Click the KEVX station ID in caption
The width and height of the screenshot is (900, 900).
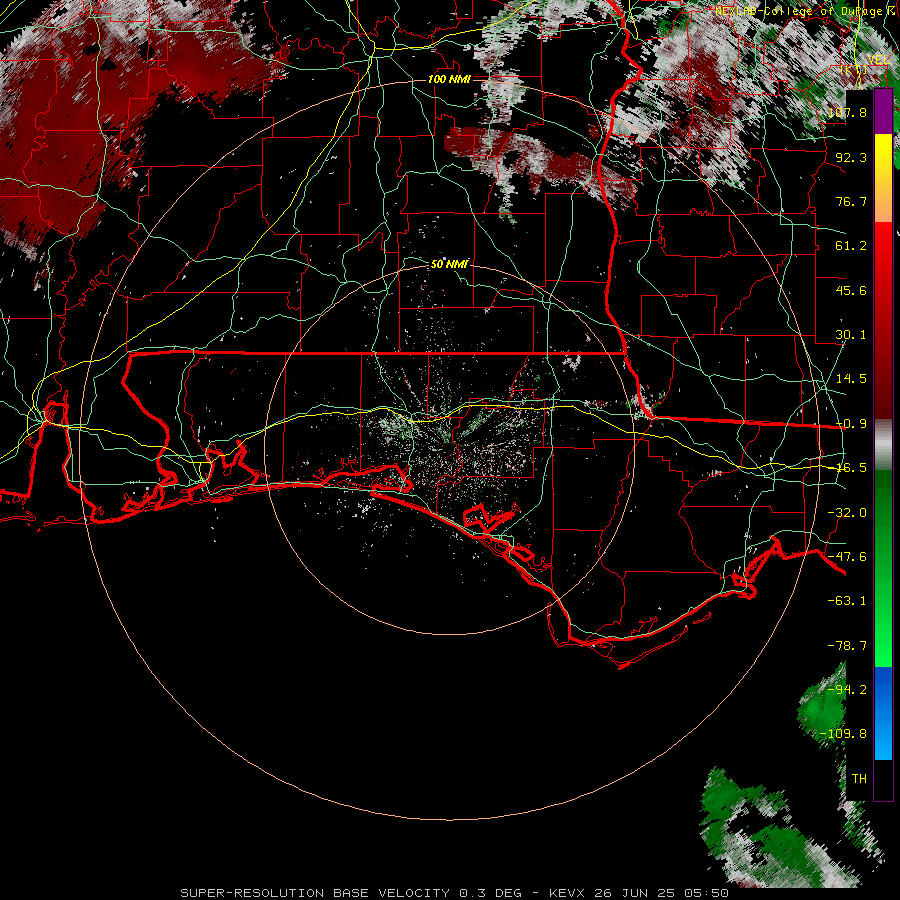[x=568, y=893]
